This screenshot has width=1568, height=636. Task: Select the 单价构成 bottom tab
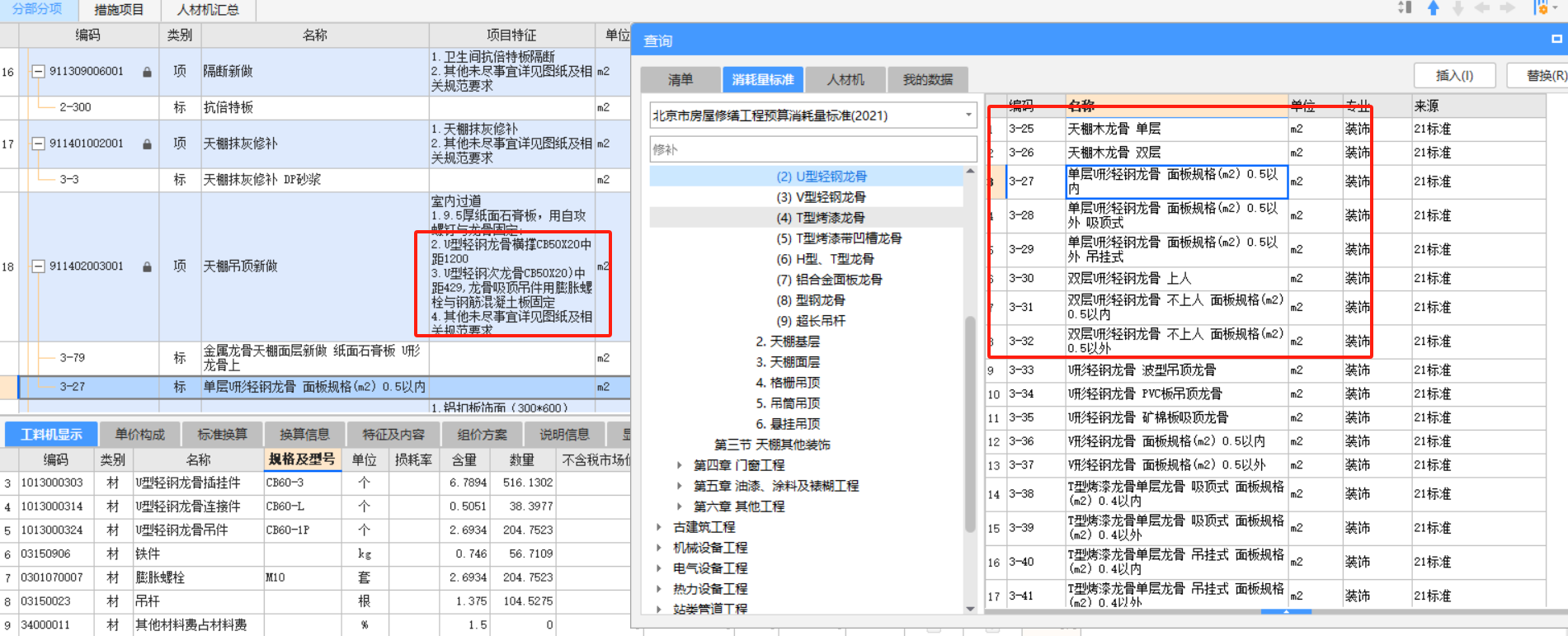pos(139,435)
